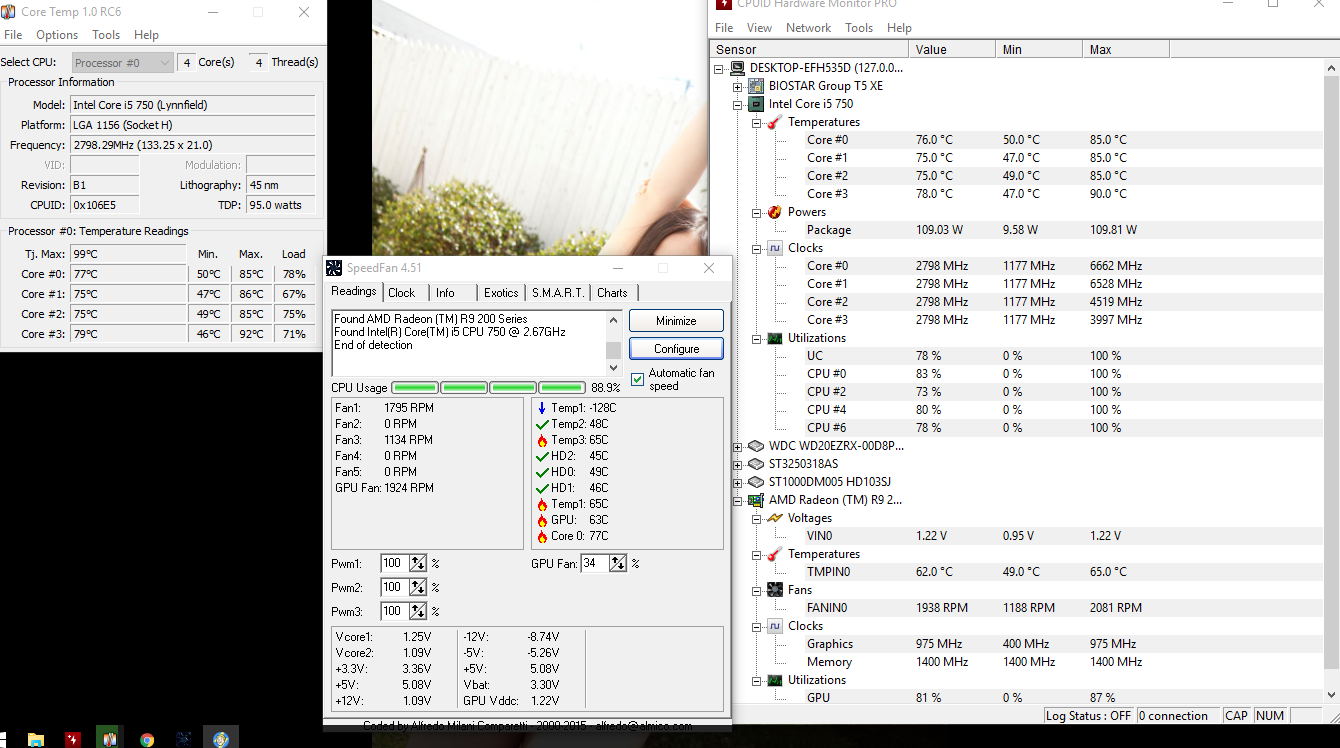Screen dimensions: 1340x748
Task: Click the Value column header
Action: pos(952,50)
